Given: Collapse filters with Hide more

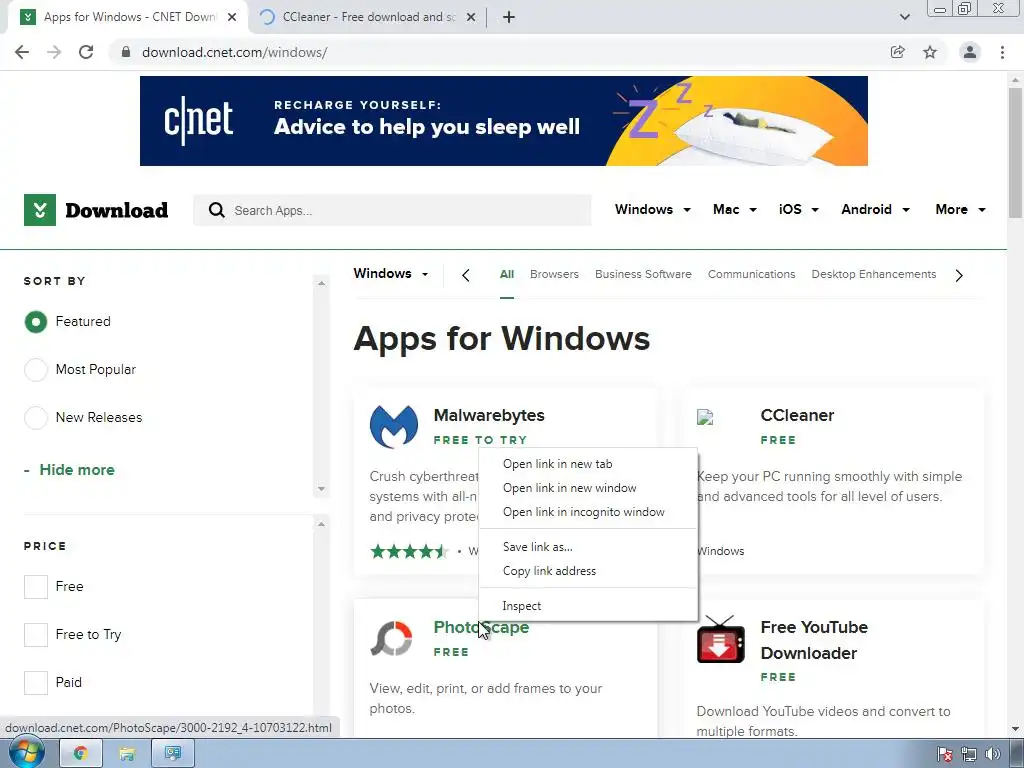Looking at the screenshot, I should coord(69,470).
